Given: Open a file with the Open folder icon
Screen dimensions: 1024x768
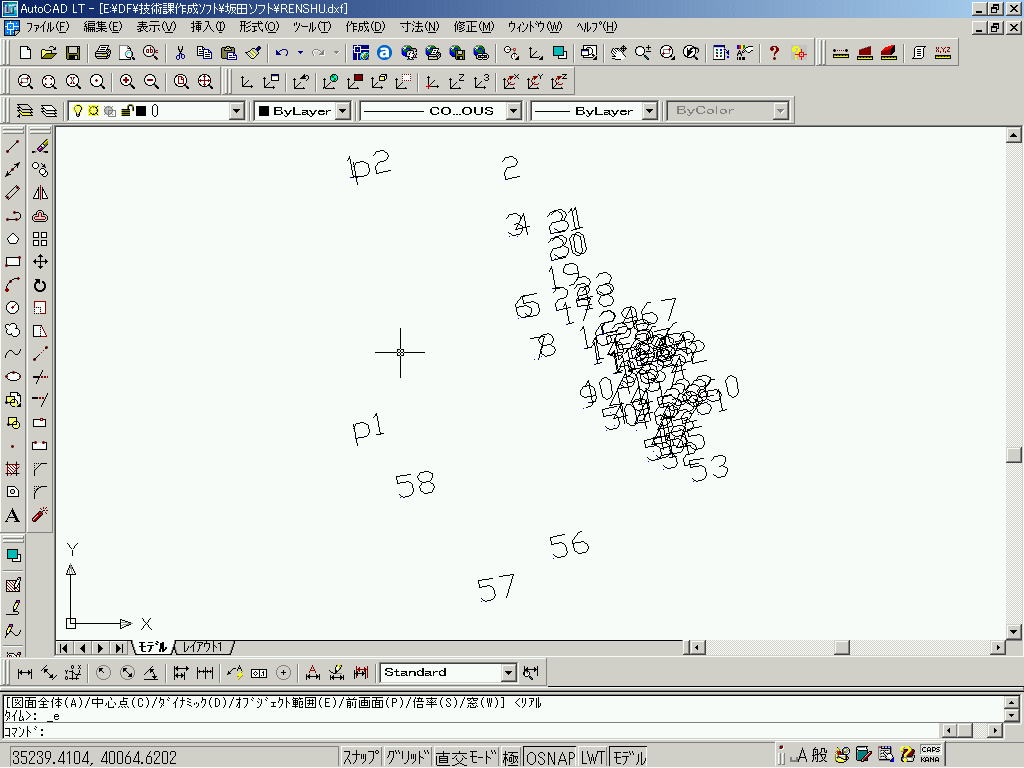Looking at the screenshot, I should pos(48,53).
